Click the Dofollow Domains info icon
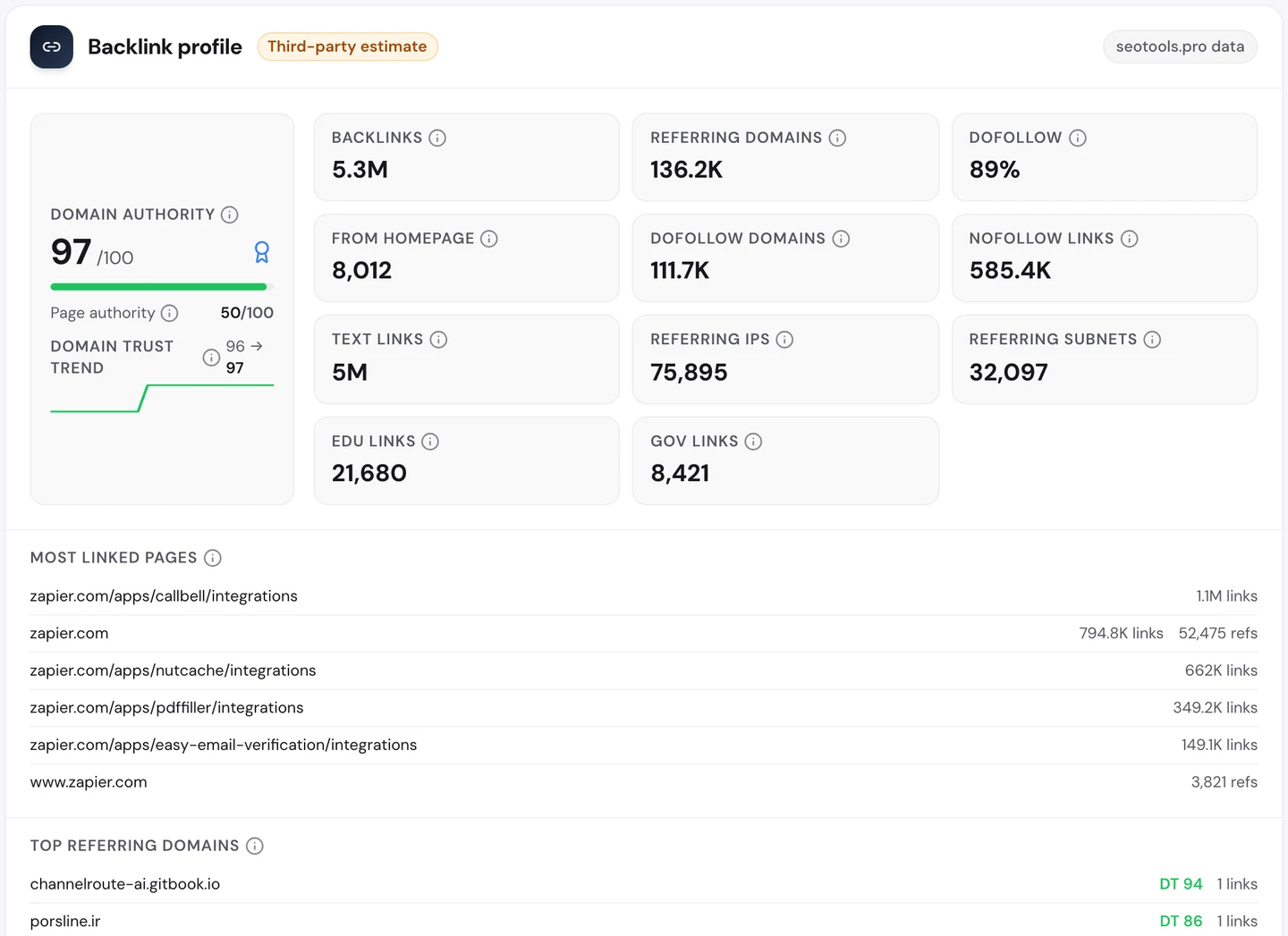 [841, 239]
